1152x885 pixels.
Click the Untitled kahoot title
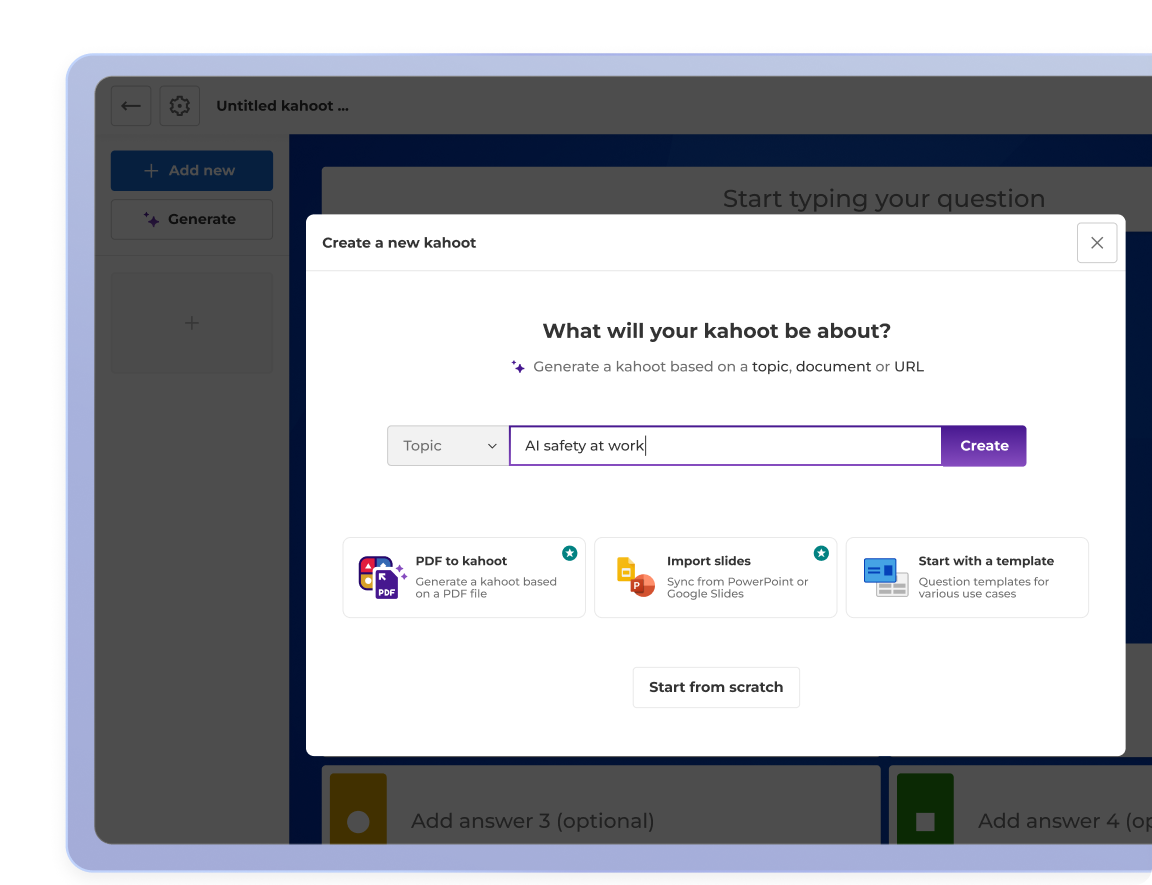coord(282,106)
